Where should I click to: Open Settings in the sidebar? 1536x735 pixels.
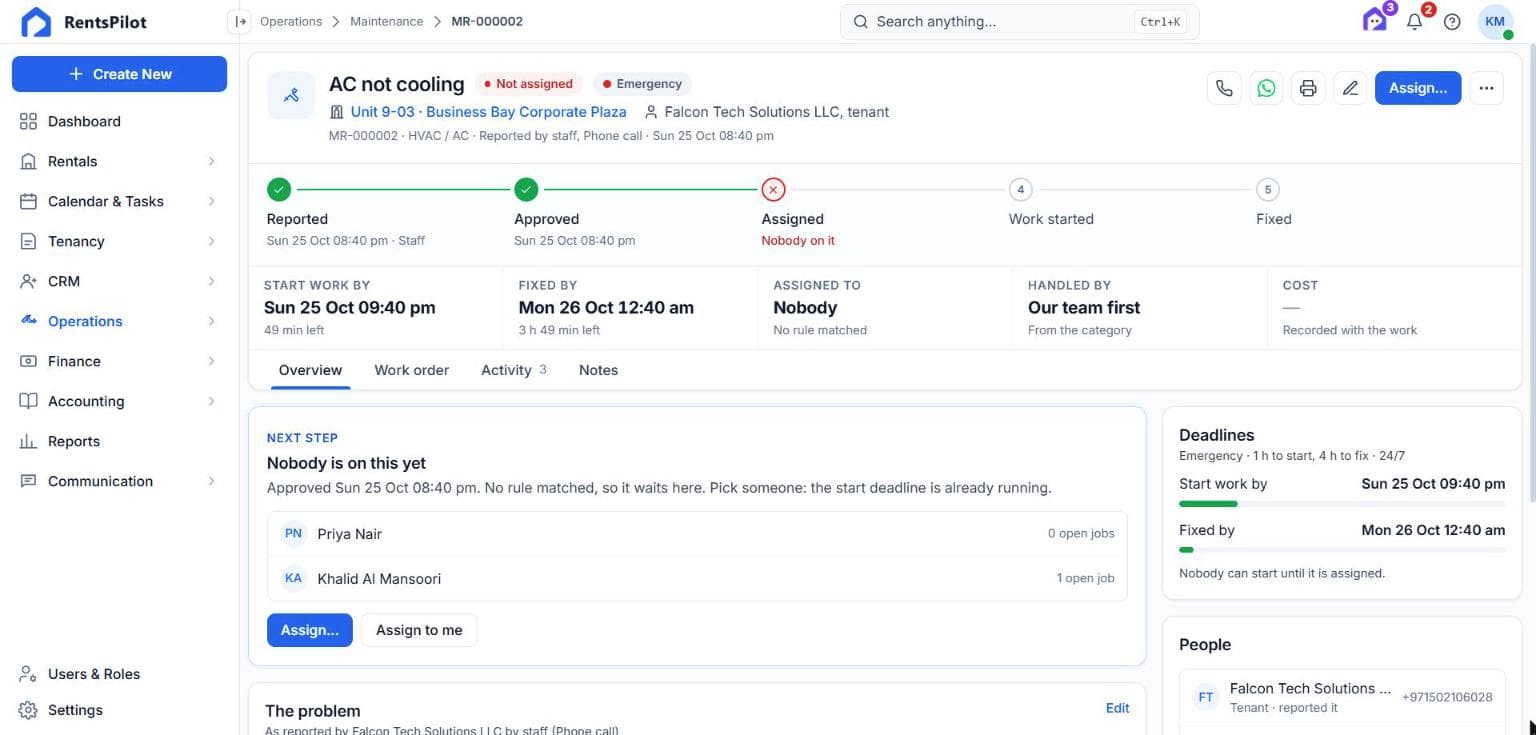(x=119, y=710)
